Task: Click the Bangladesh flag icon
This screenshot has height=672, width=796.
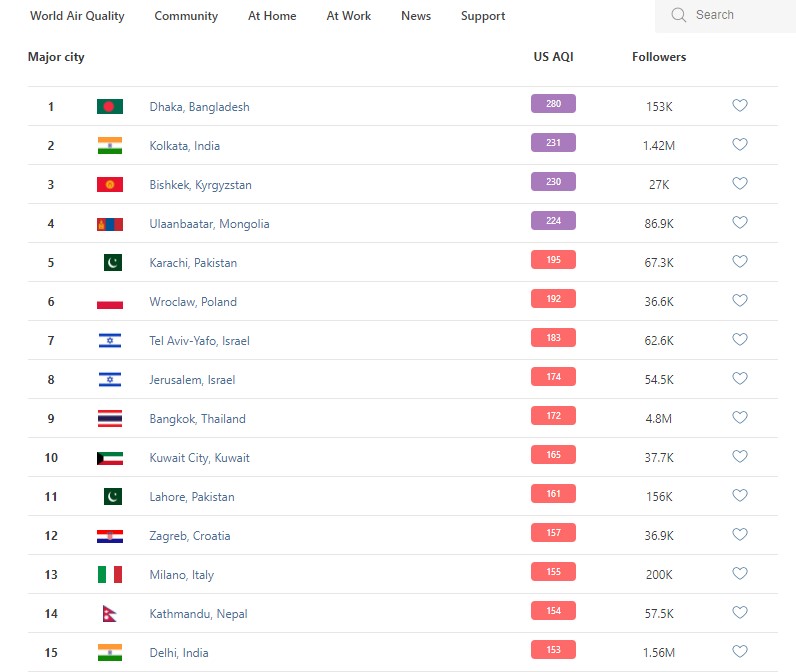Action: coord(110,106)
